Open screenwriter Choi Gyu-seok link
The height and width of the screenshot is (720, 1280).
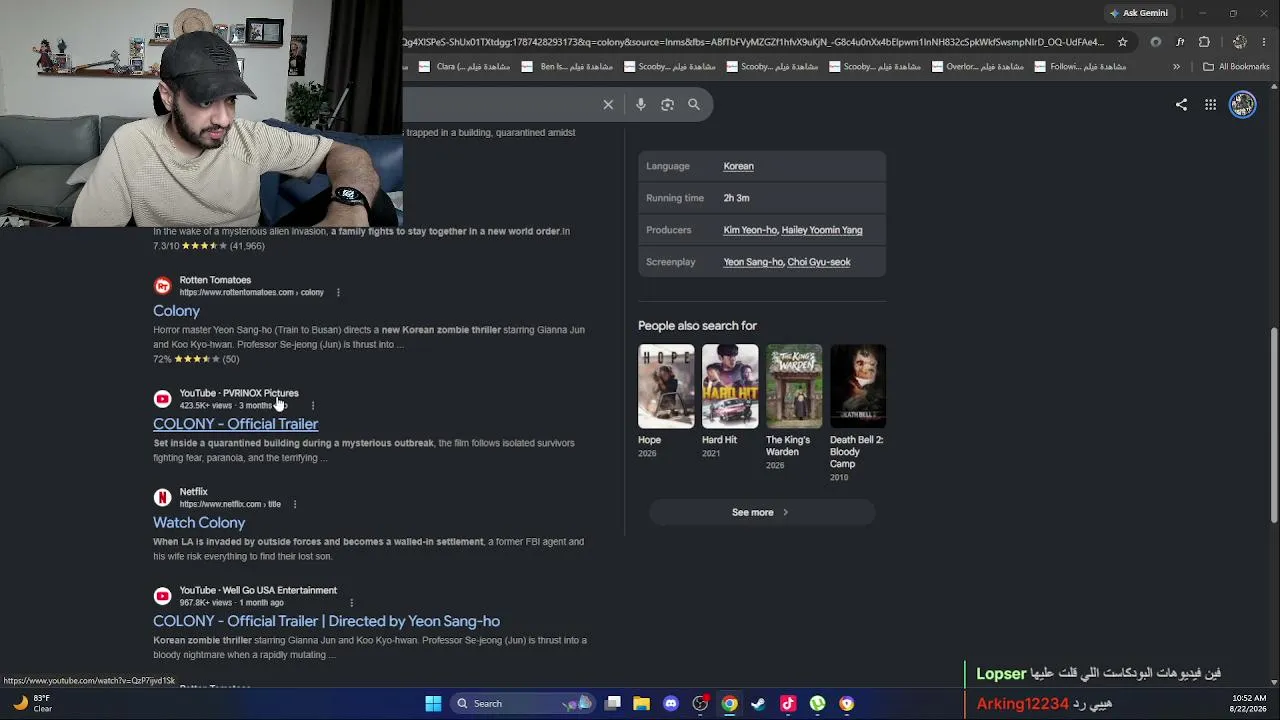(819, 262)
